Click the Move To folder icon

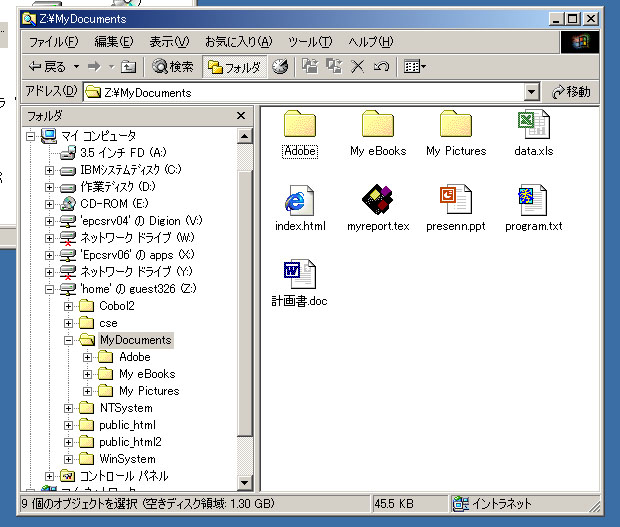point(310,66)
